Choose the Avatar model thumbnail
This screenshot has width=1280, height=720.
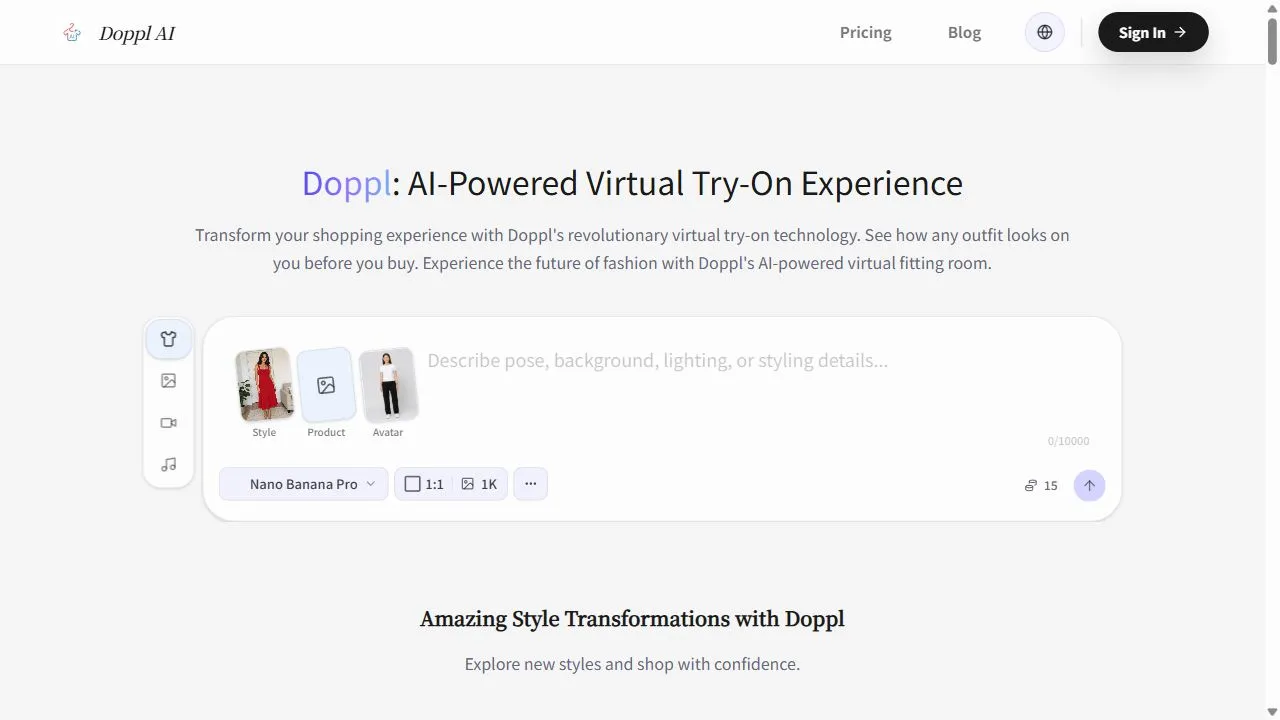pyautogui.click(x=388, y=385)
